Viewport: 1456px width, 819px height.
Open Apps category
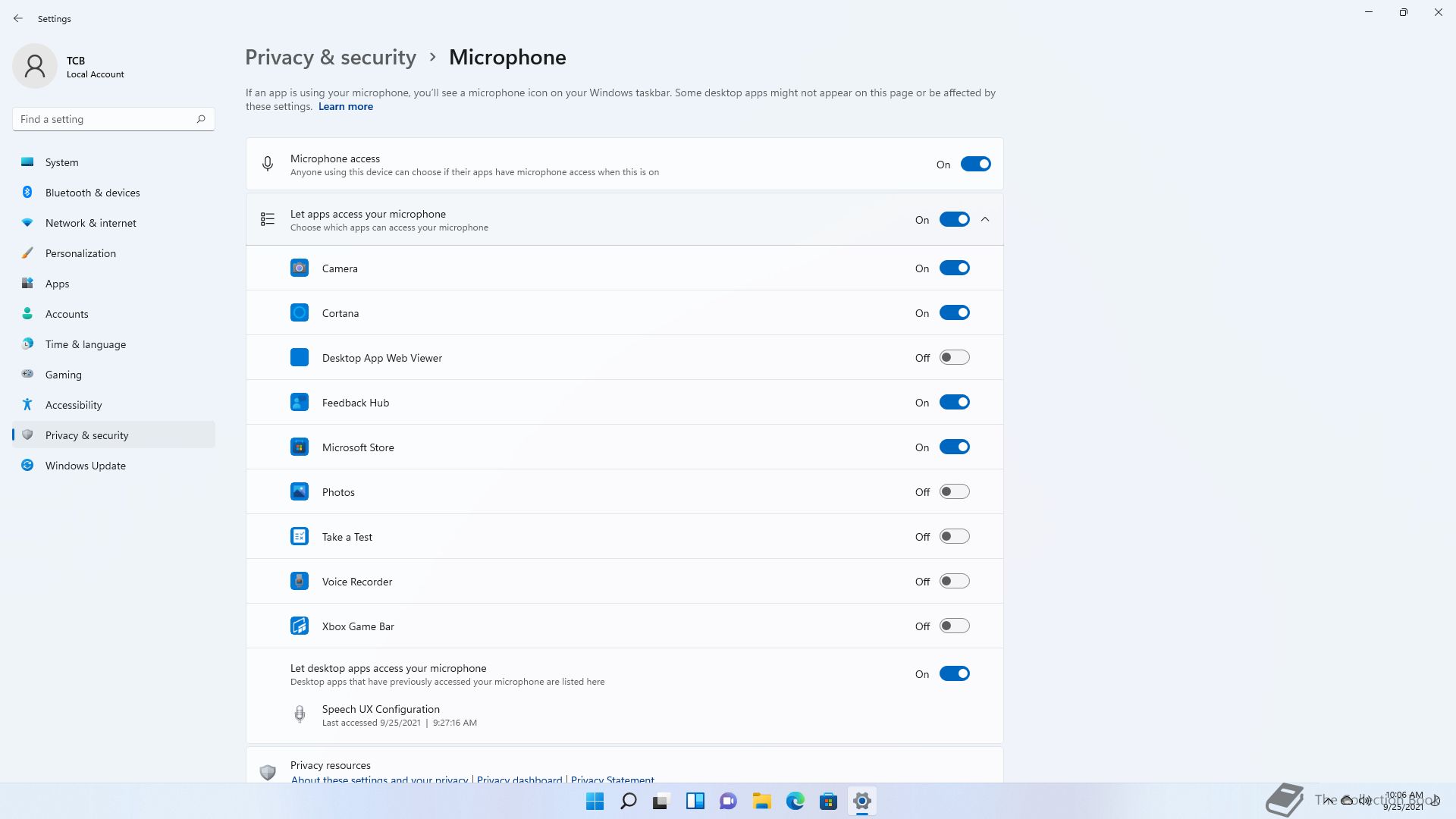point(114,284)
